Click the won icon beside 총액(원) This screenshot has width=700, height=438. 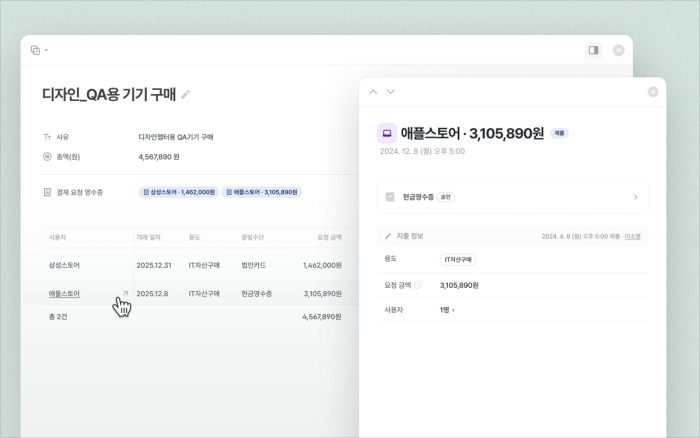click(47, 157)
